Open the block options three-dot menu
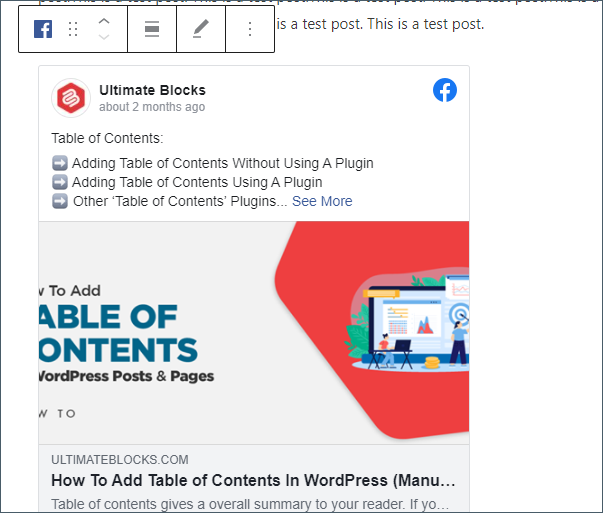The image size is (603, 513). click(x=250, y=29)
